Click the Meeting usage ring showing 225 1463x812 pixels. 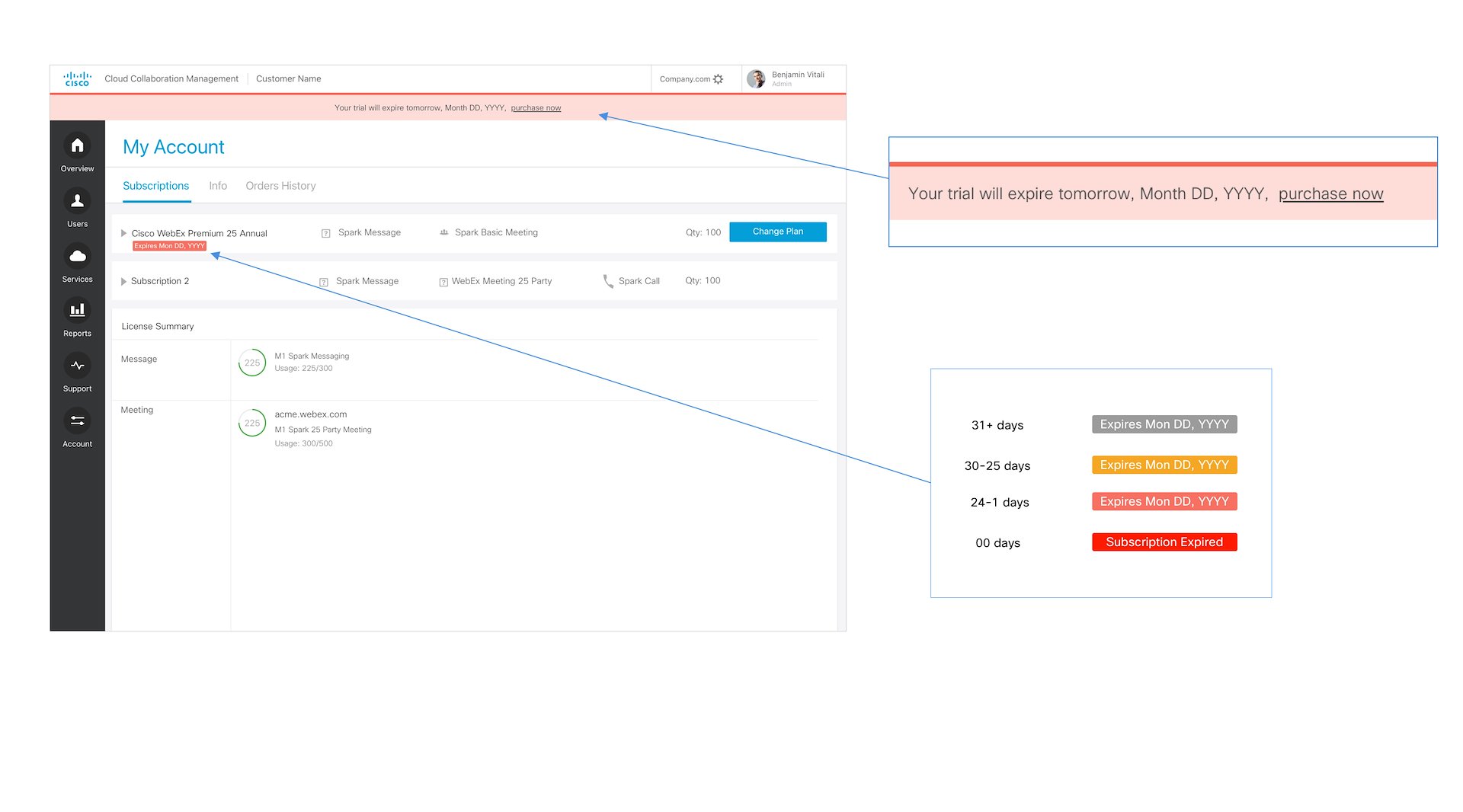point(252,423)
